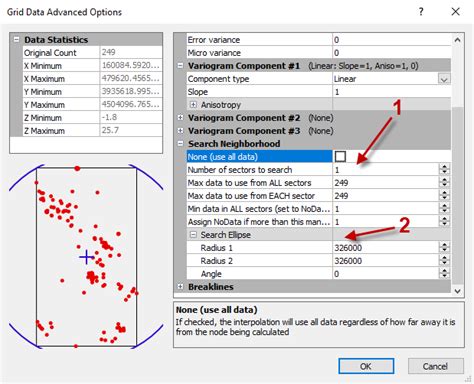
Task: Expand Variogram Component #3 section
Action: coord(180,131)
